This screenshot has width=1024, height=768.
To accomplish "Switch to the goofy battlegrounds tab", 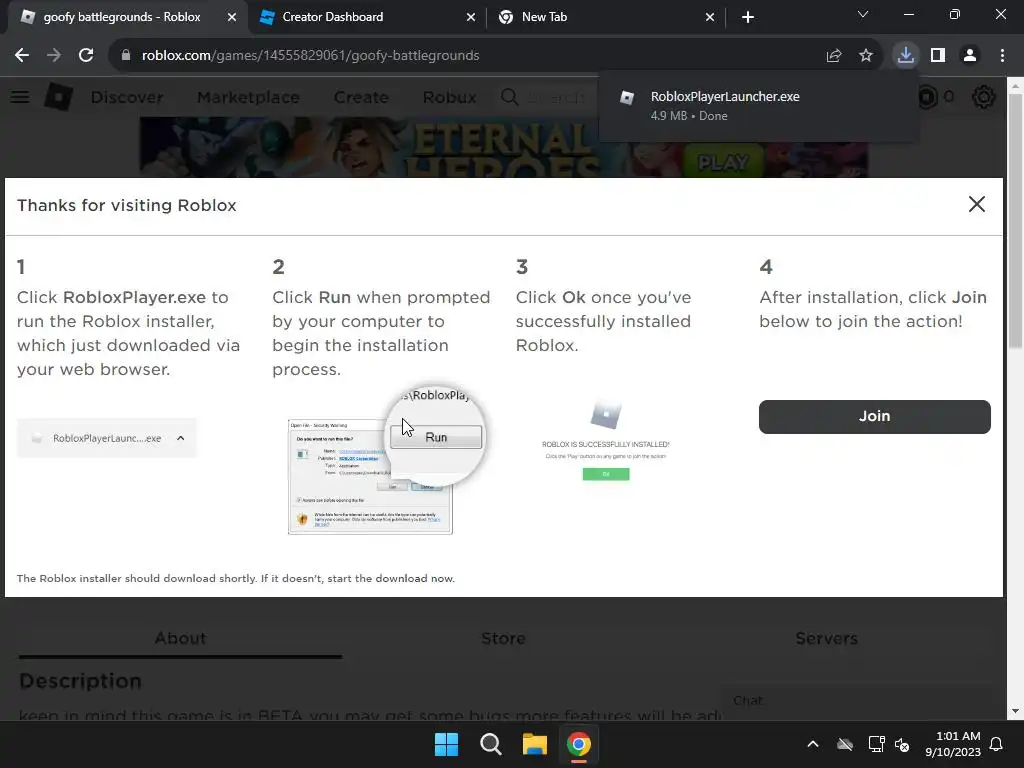I will (122, 17).
